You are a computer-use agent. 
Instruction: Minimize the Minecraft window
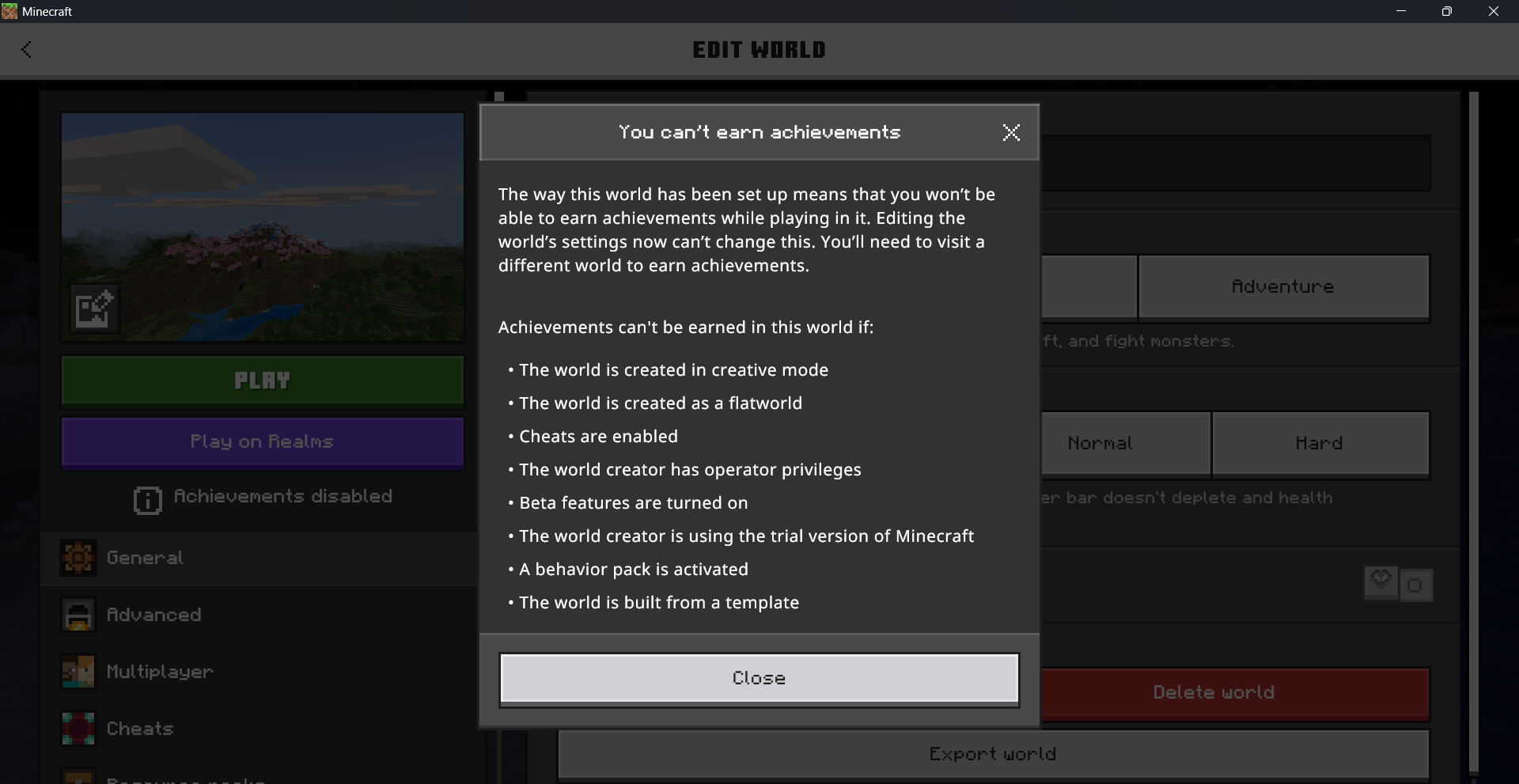point(1401,11)
